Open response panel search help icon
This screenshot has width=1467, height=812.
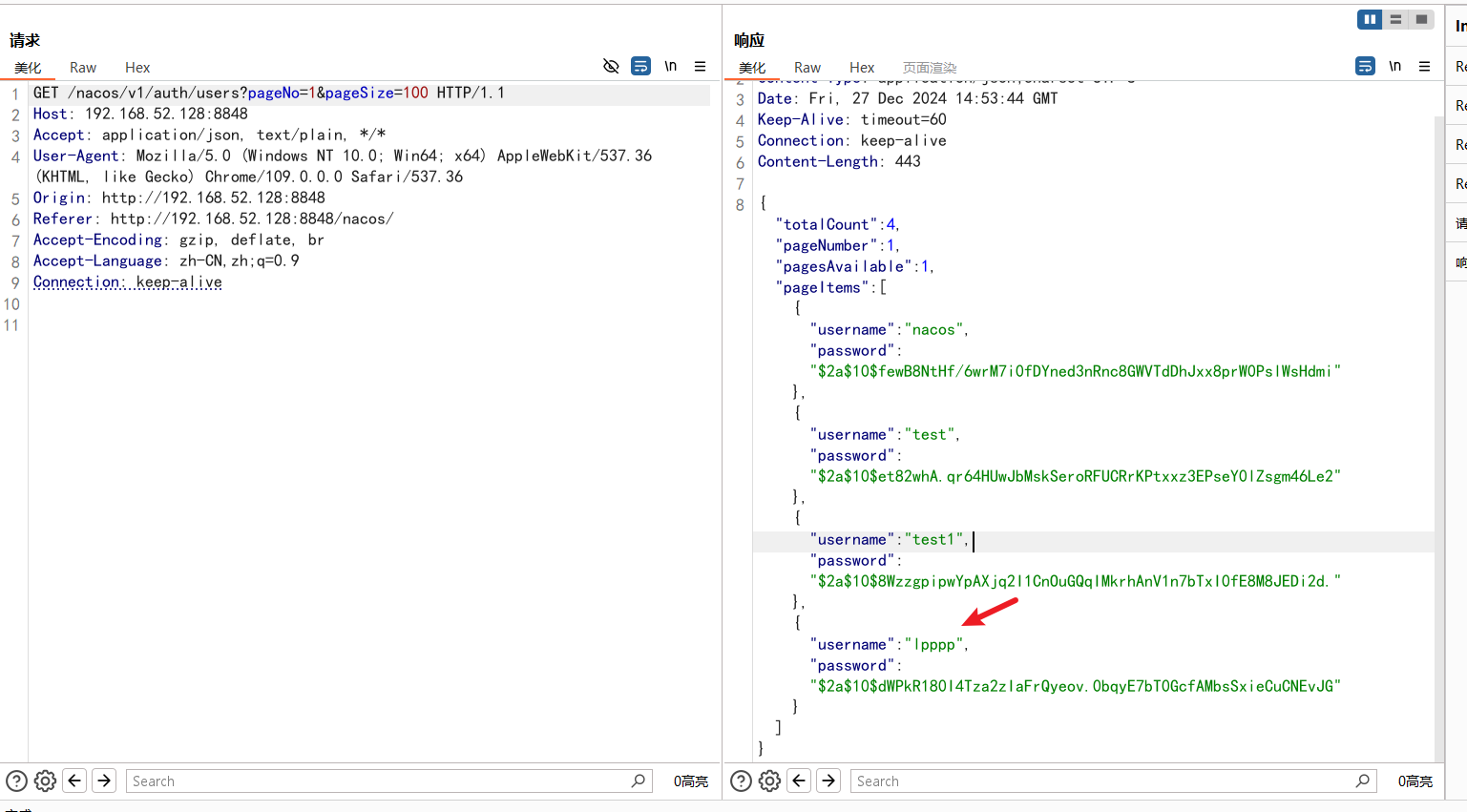[742, 781]
